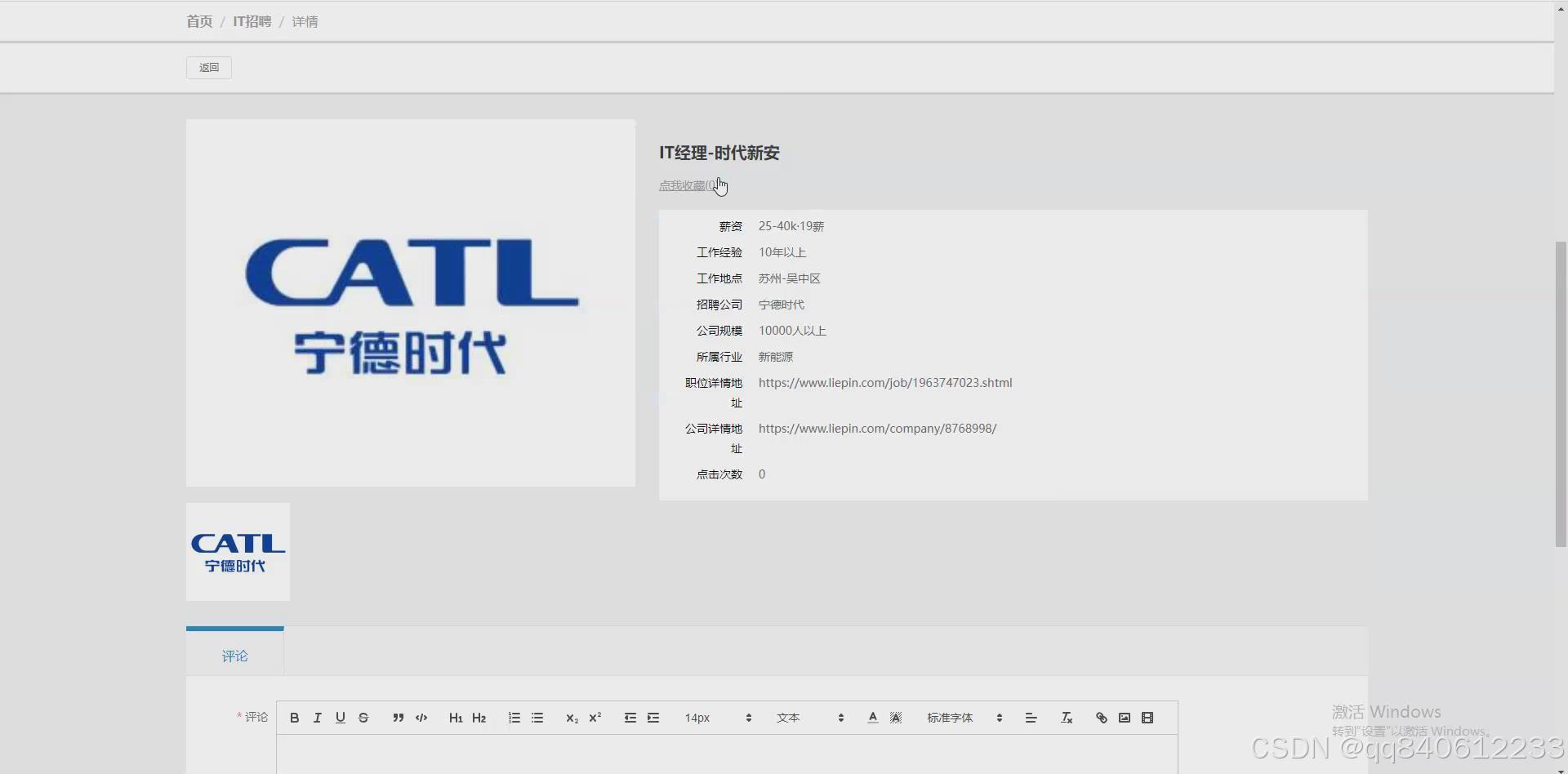Go to IT招聘 in the breadcrumb
Image resolution: width=1568 pixels, height=774 pixels.
point(252,22)
